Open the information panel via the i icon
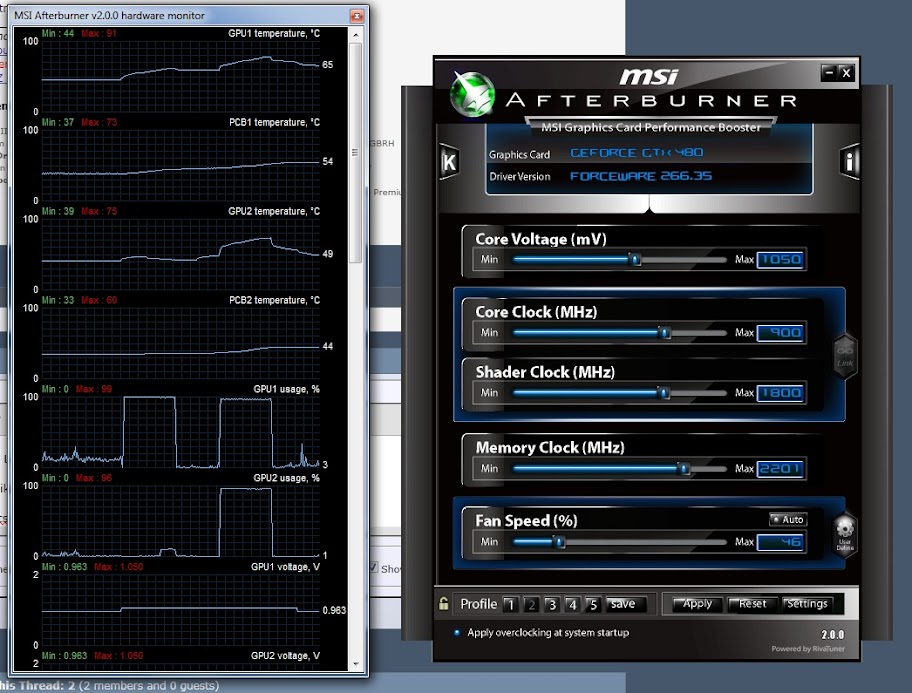 coord(849,161)
